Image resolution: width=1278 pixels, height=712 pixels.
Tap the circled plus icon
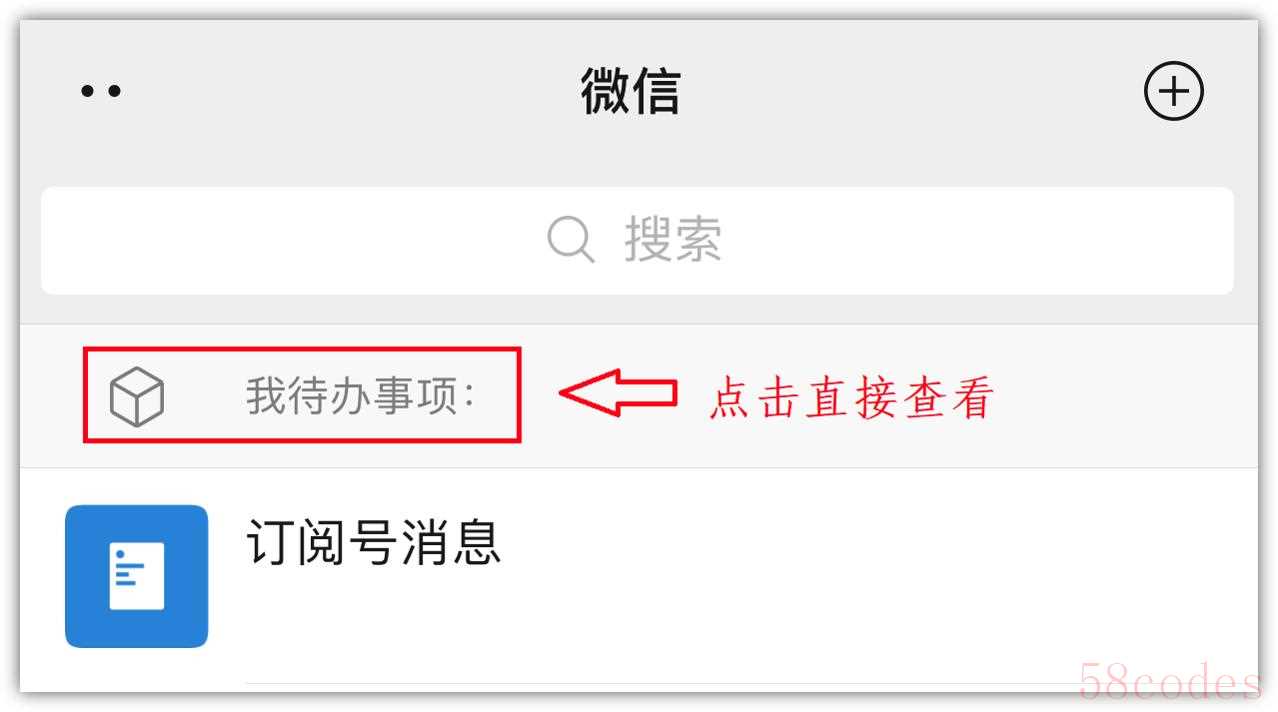coord(1173,91)
